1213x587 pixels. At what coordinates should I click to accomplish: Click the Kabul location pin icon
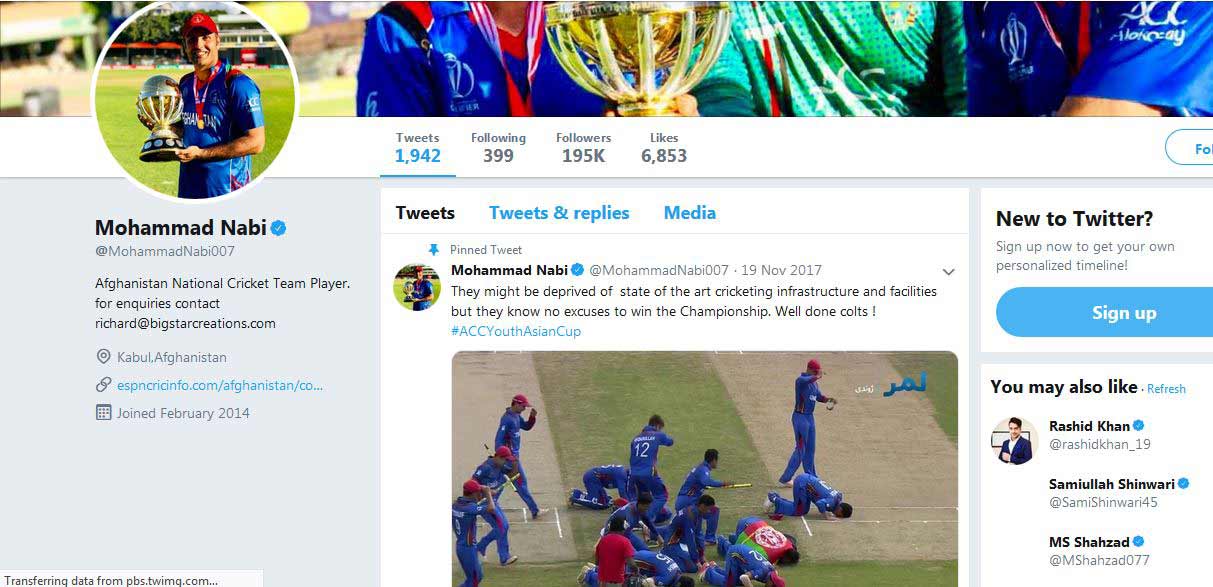tap(103, 357)
